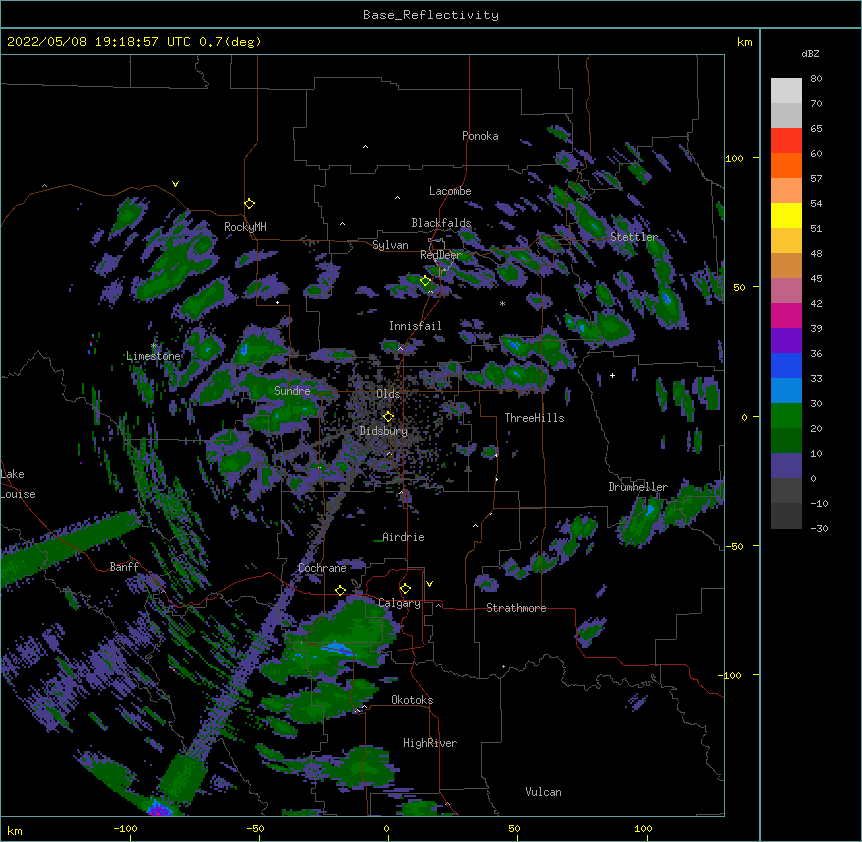This screenshot has height=842, width=862.
Task: Select the light blue swatch above legend 30
Action: [x=786, y=391]
